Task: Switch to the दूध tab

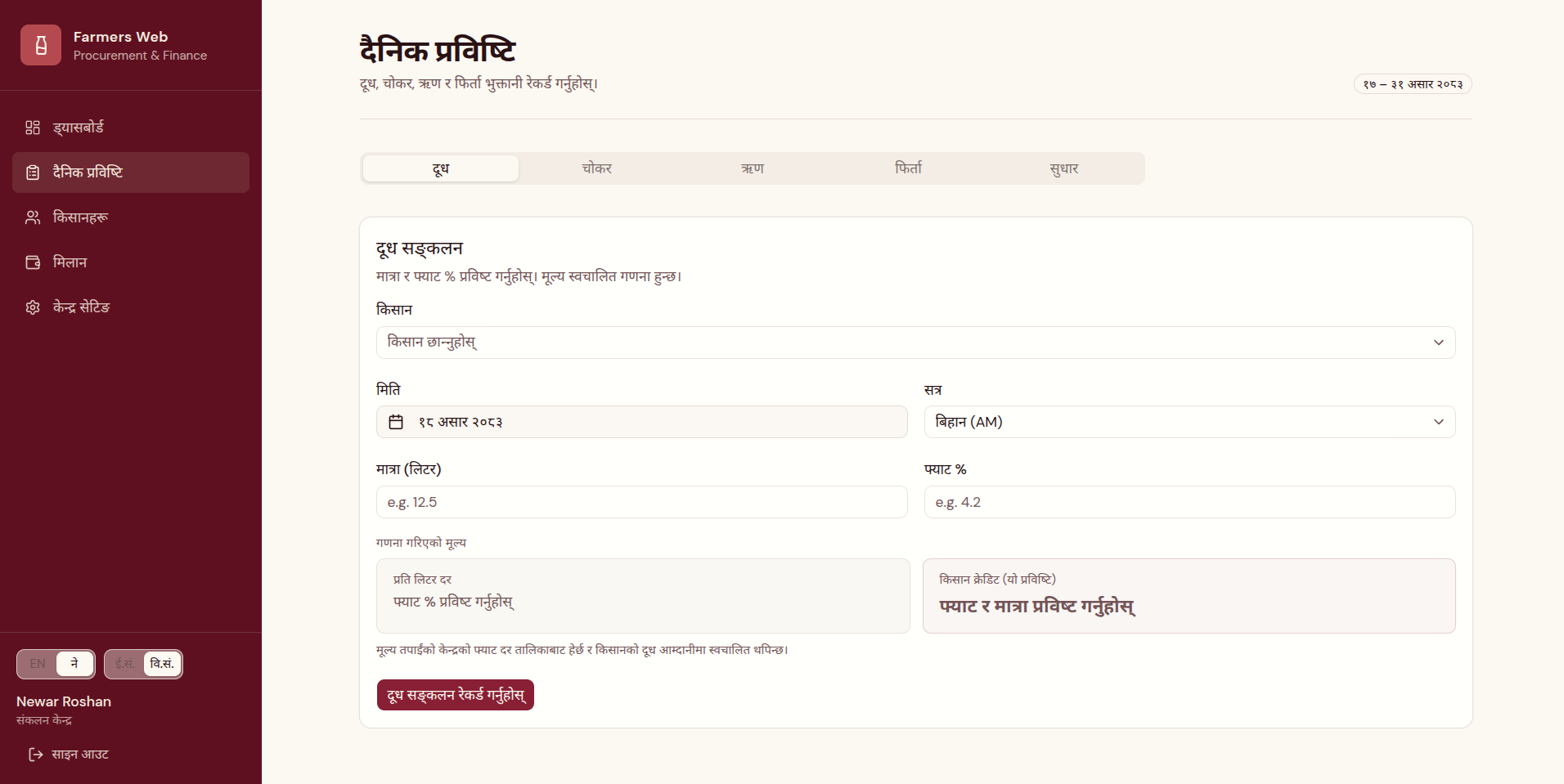Action: [x=441, y=168]
